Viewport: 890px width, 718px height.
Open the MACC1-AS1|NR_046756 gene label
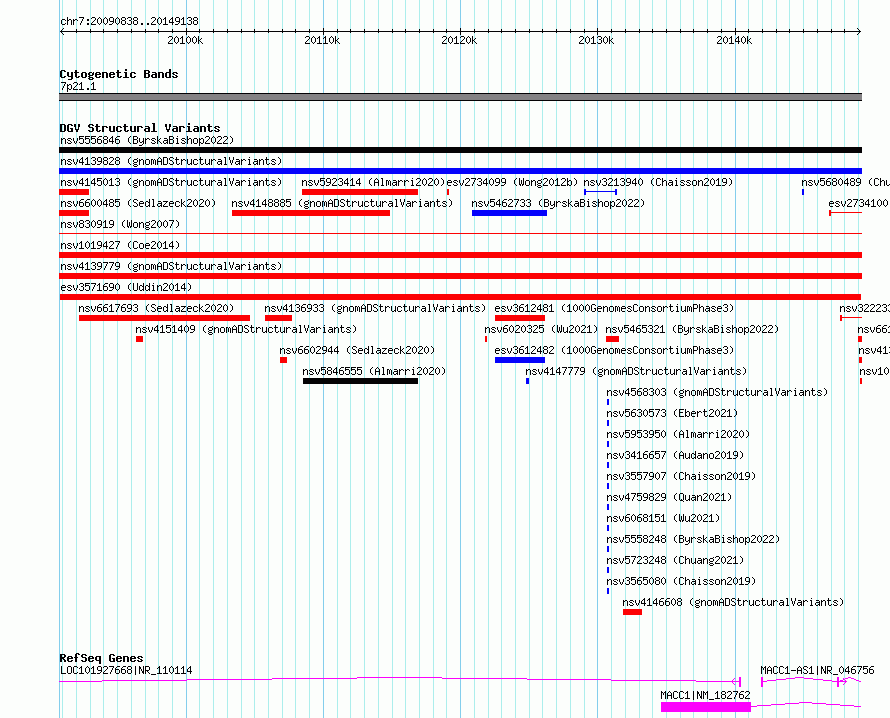point(817,670)
